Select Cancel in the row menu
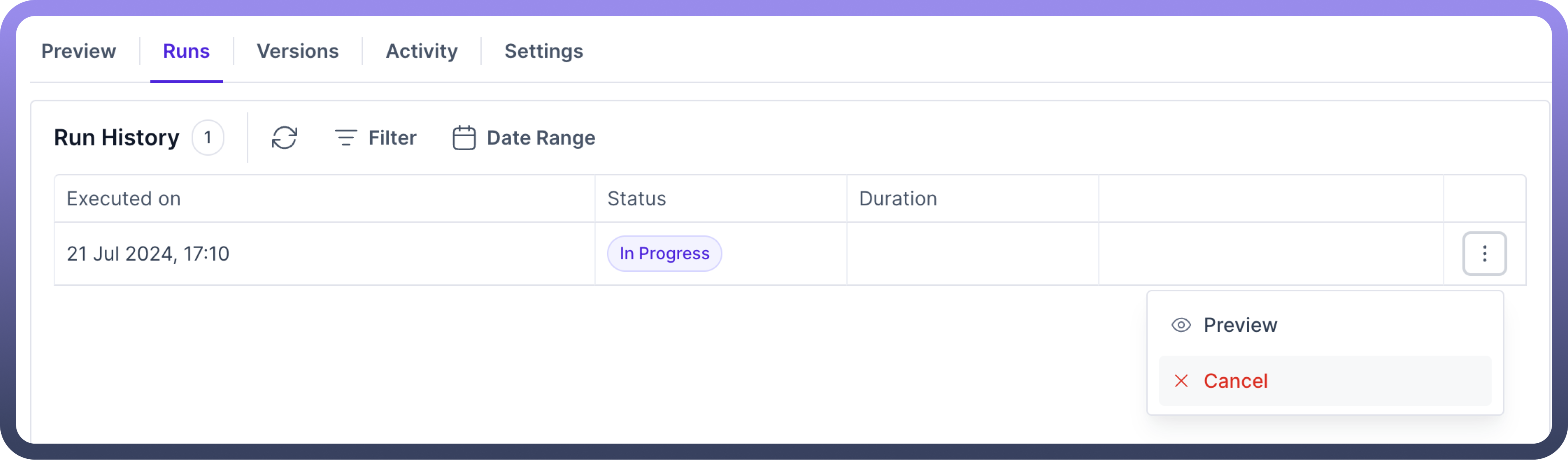 [1236, 381]
